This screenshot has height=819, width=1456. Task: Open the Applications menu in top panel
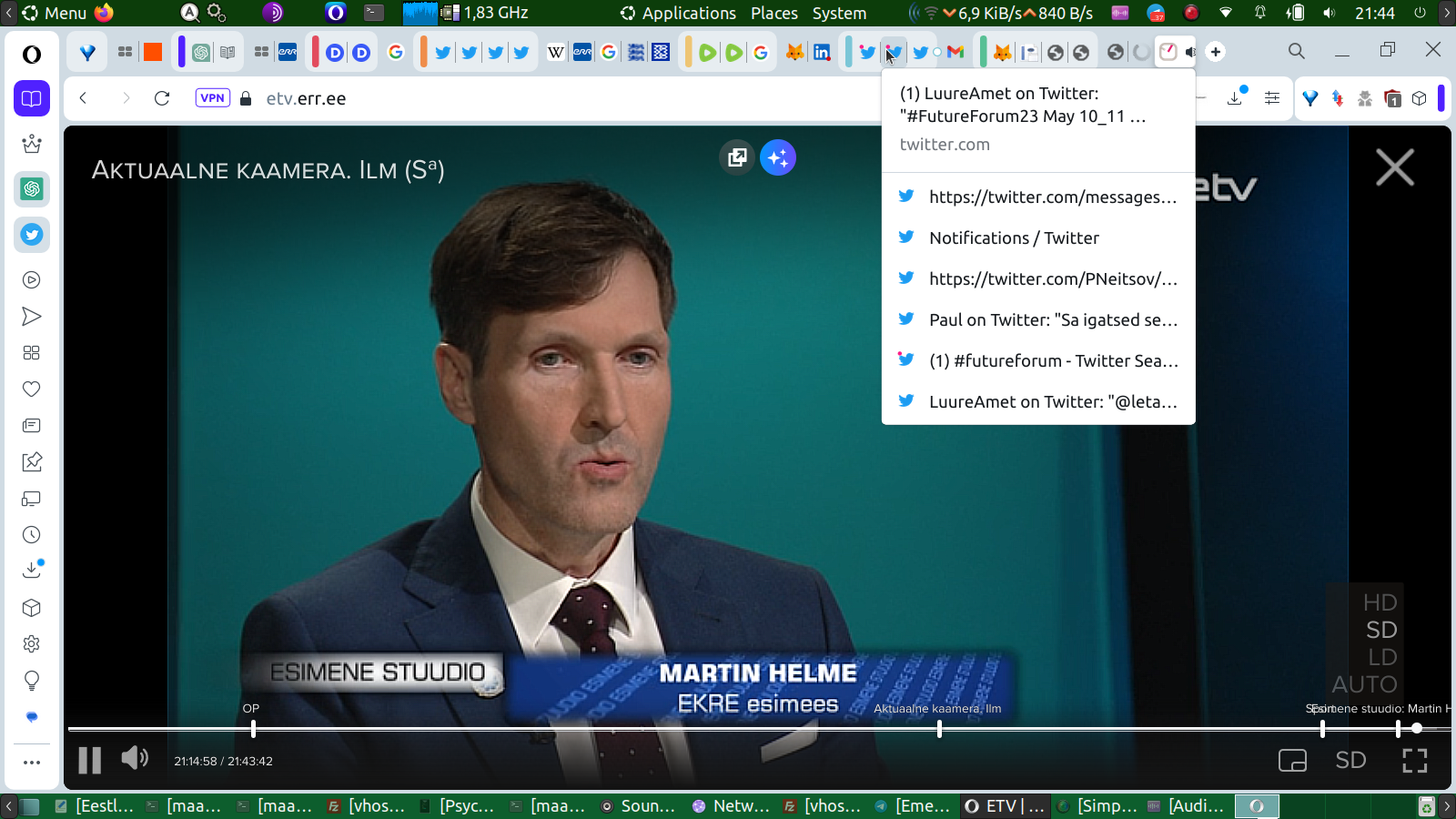tap(688, 13)
